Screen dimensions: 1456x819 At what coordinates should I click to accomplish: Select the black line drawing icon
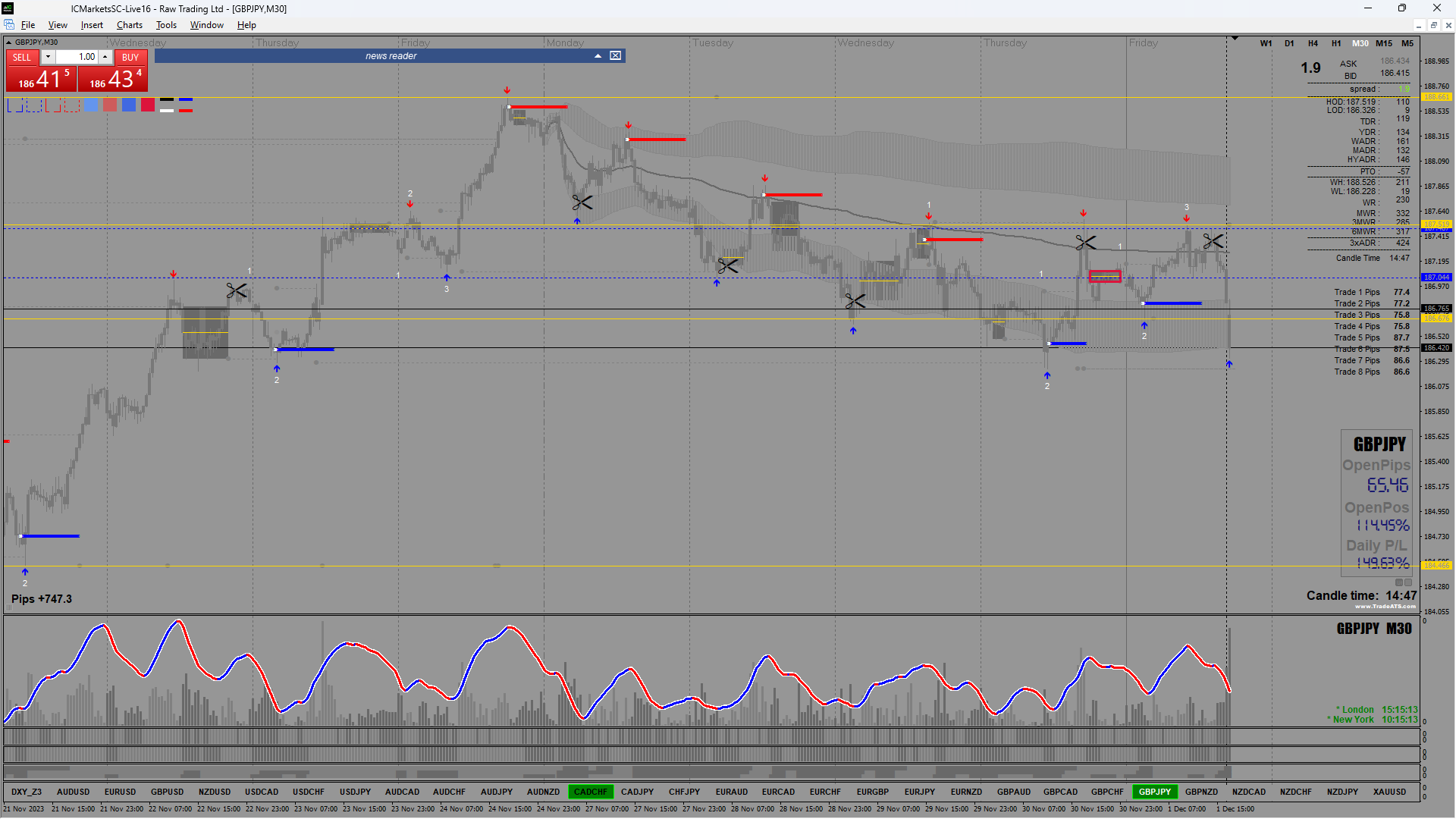[x=167, y=99]
